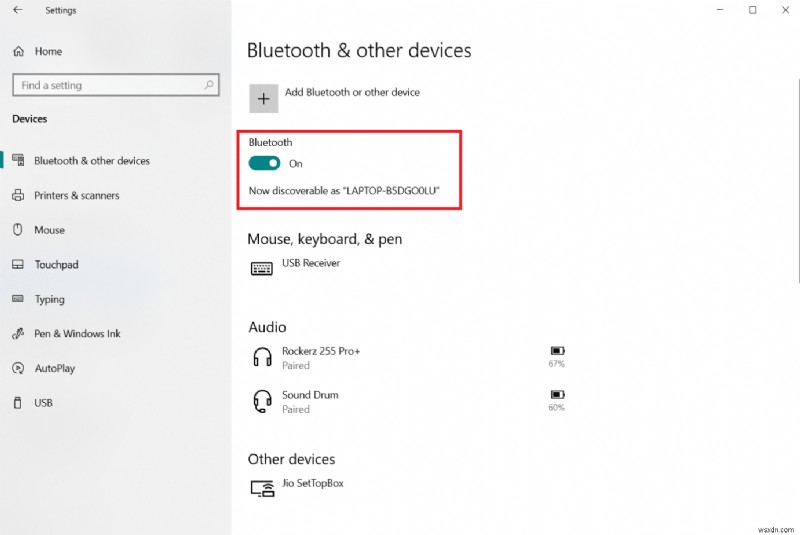The width and height of the screenshot is (800, 535).
Task: Go to AutoPlay settings
Action: pyautogui.click(x=55, y=368)
